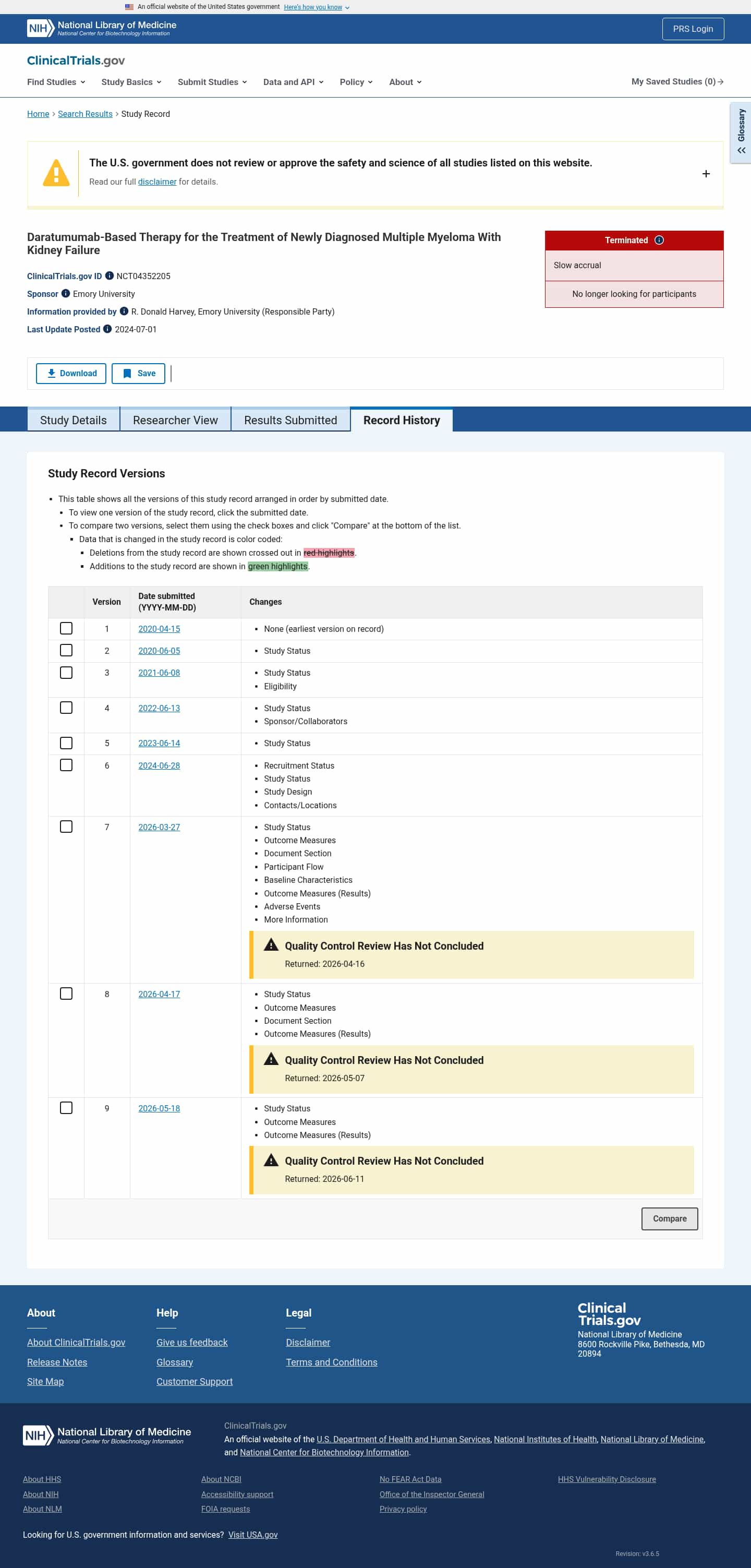Open FOIA requests footer link
The image size is (751, 1568).
tap(226, 1509)
